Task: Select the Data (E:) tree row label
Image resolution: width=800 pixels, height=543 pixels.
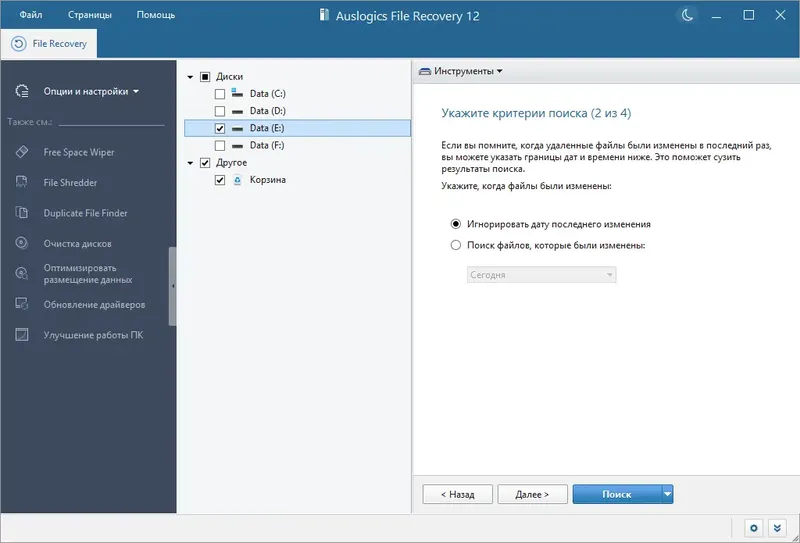Action: pos(267,129)
